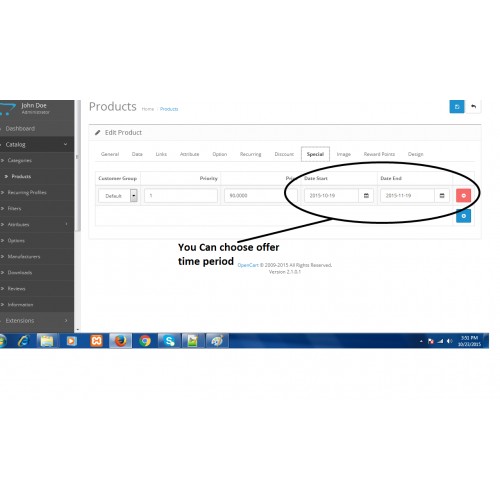Click the blue Save product button
This screenshot has width=500, height=500.
coord(457,107)
